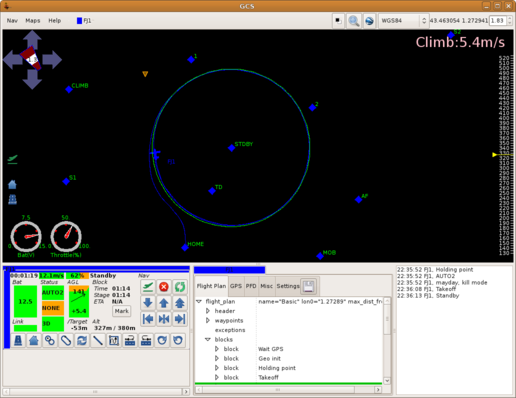Click the globe map-download toolbar icon

[369, 21]
